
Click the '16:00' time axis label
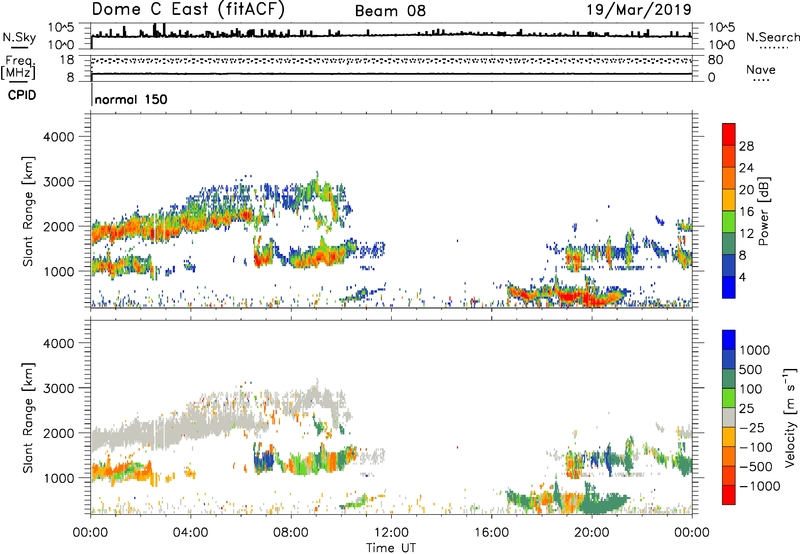pos(491,533)
